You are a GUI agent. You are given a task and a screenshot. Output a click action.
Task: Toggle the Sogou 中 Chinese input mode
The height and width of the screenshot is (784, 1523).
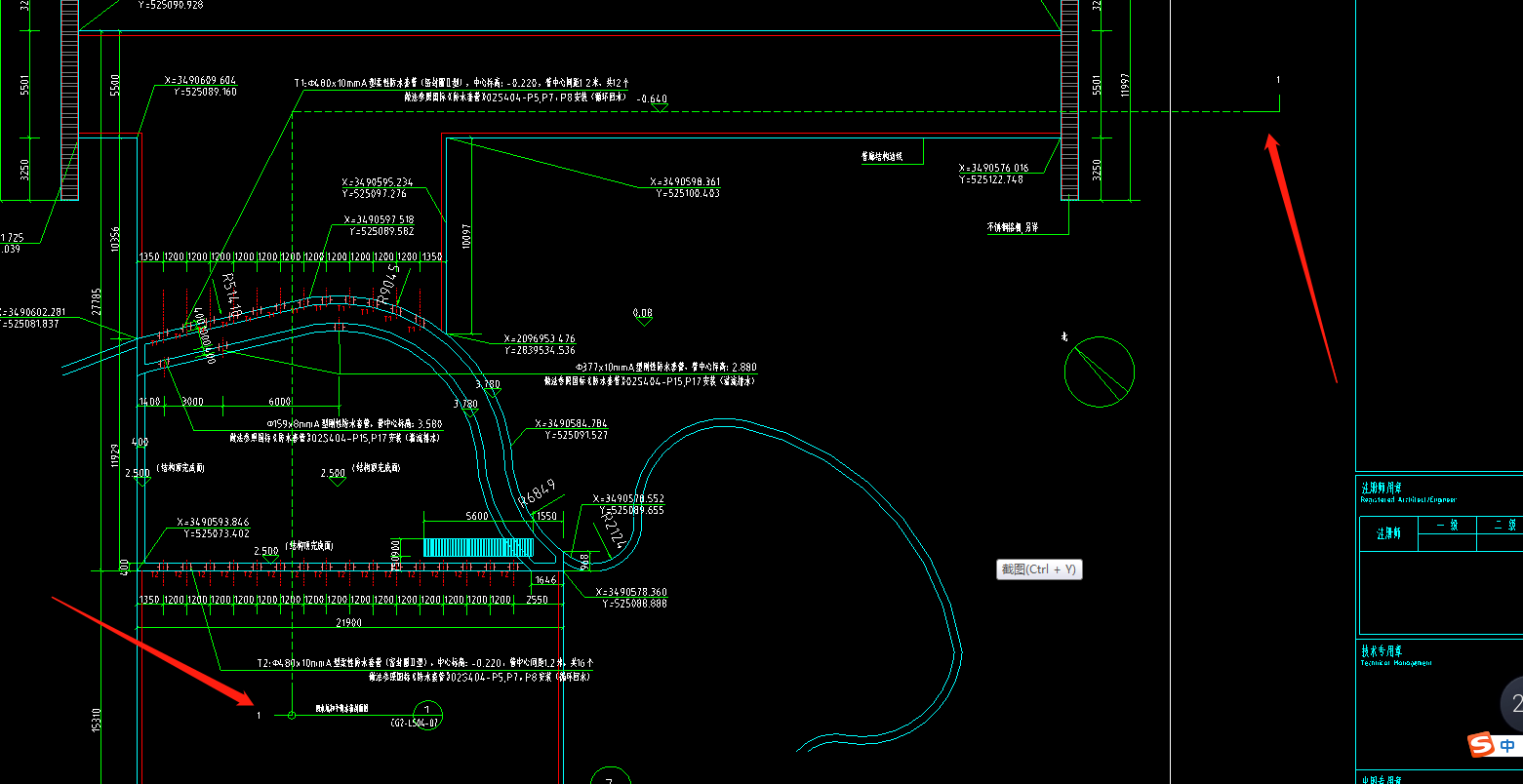1508,746
